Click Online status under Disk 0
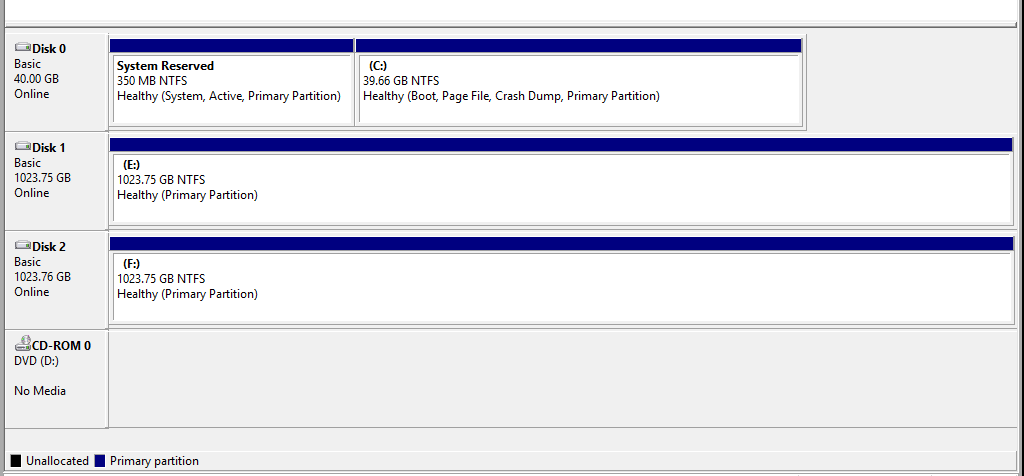Image resolution: width=1024 pixels, height=476 pixels. coord(31,94)
